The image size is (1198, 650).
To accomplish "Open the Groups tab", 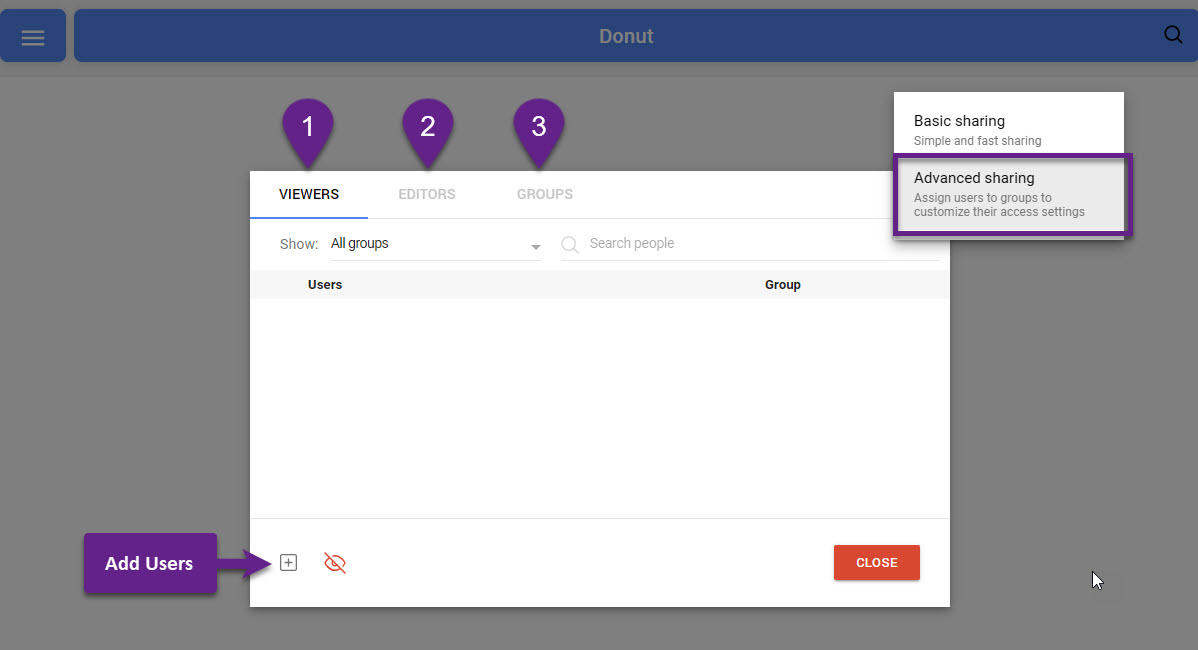I will pyautogui.click(x=545, y=194).
